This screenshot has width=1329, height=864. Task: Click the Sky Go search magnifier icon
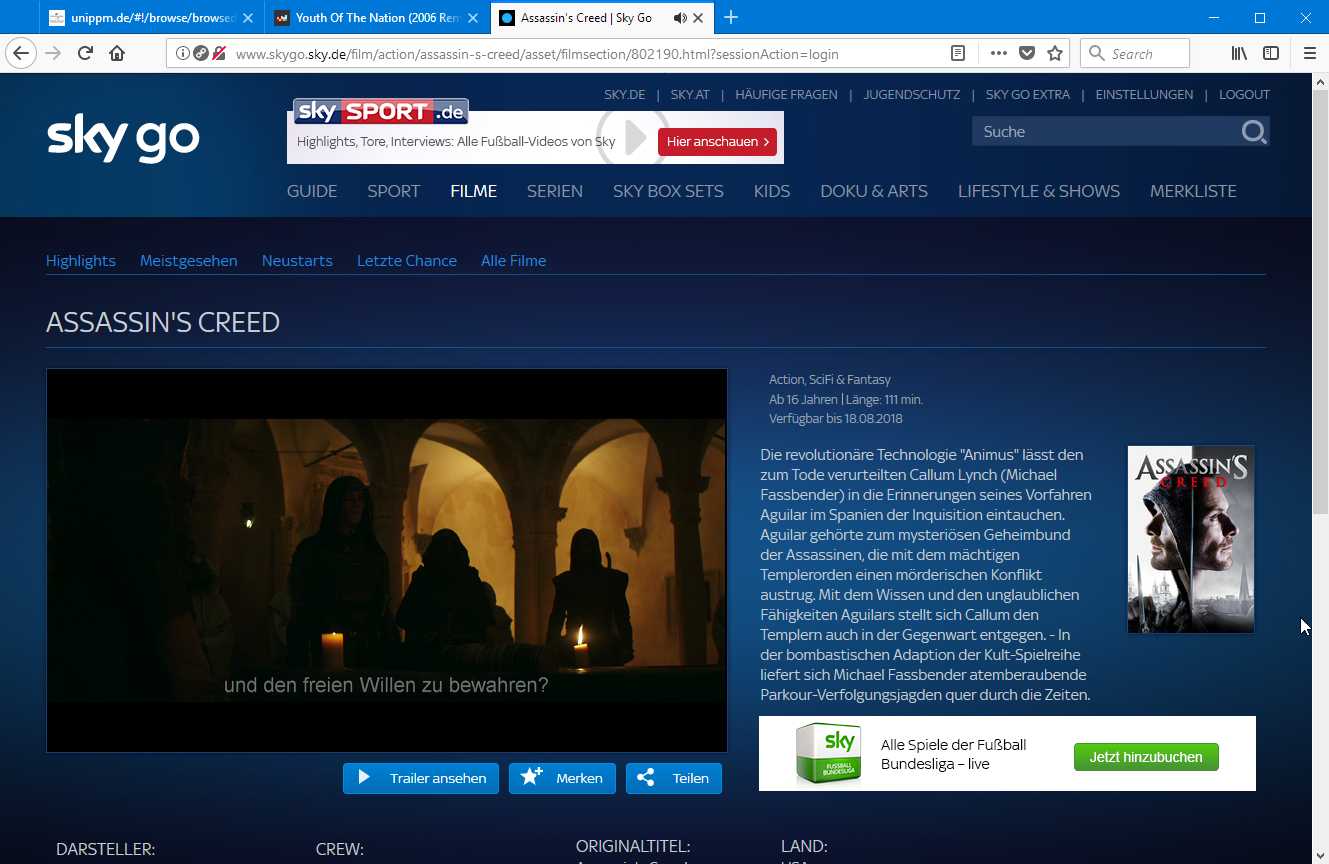[x=1254, y=131]
